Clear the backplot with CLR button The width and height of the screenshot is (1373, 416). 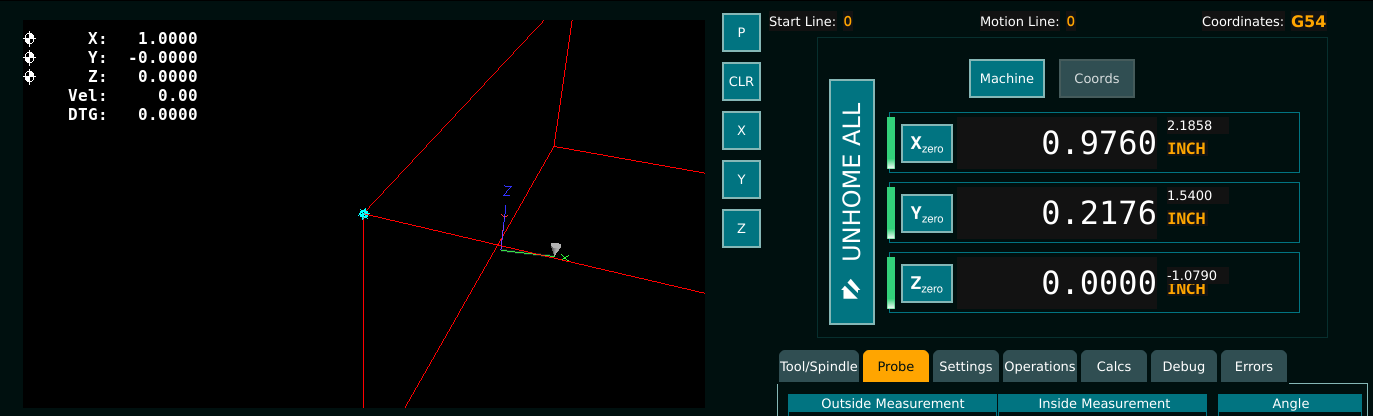point(741,81)
